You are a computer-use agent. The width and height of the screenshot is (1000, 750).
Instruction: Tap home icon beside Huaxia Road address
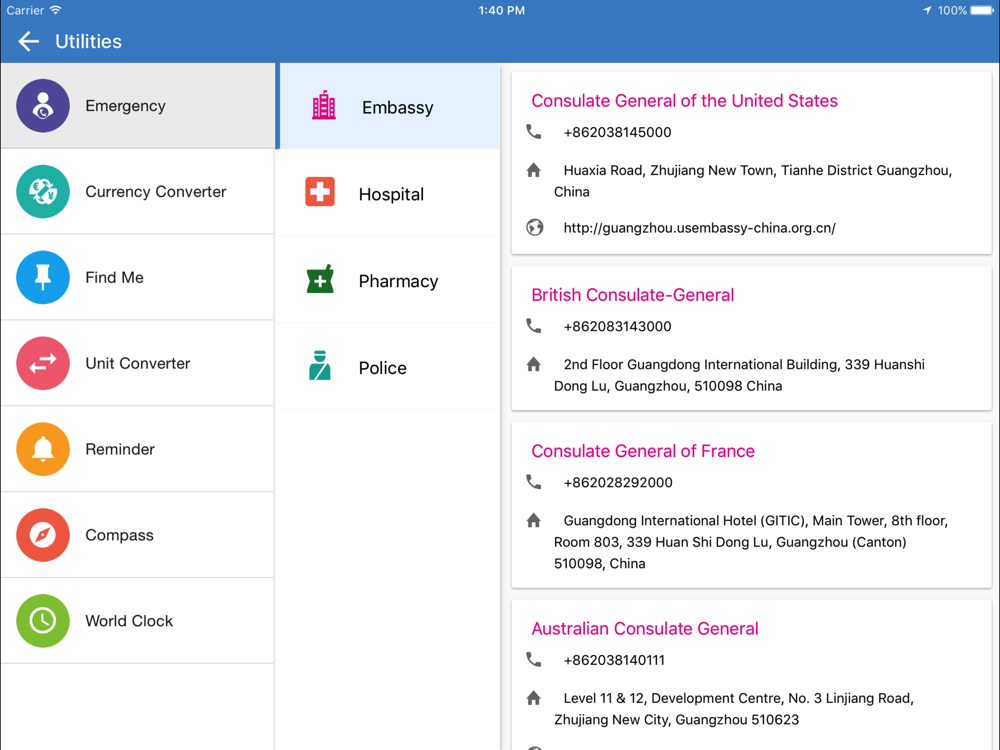(534, 170)
